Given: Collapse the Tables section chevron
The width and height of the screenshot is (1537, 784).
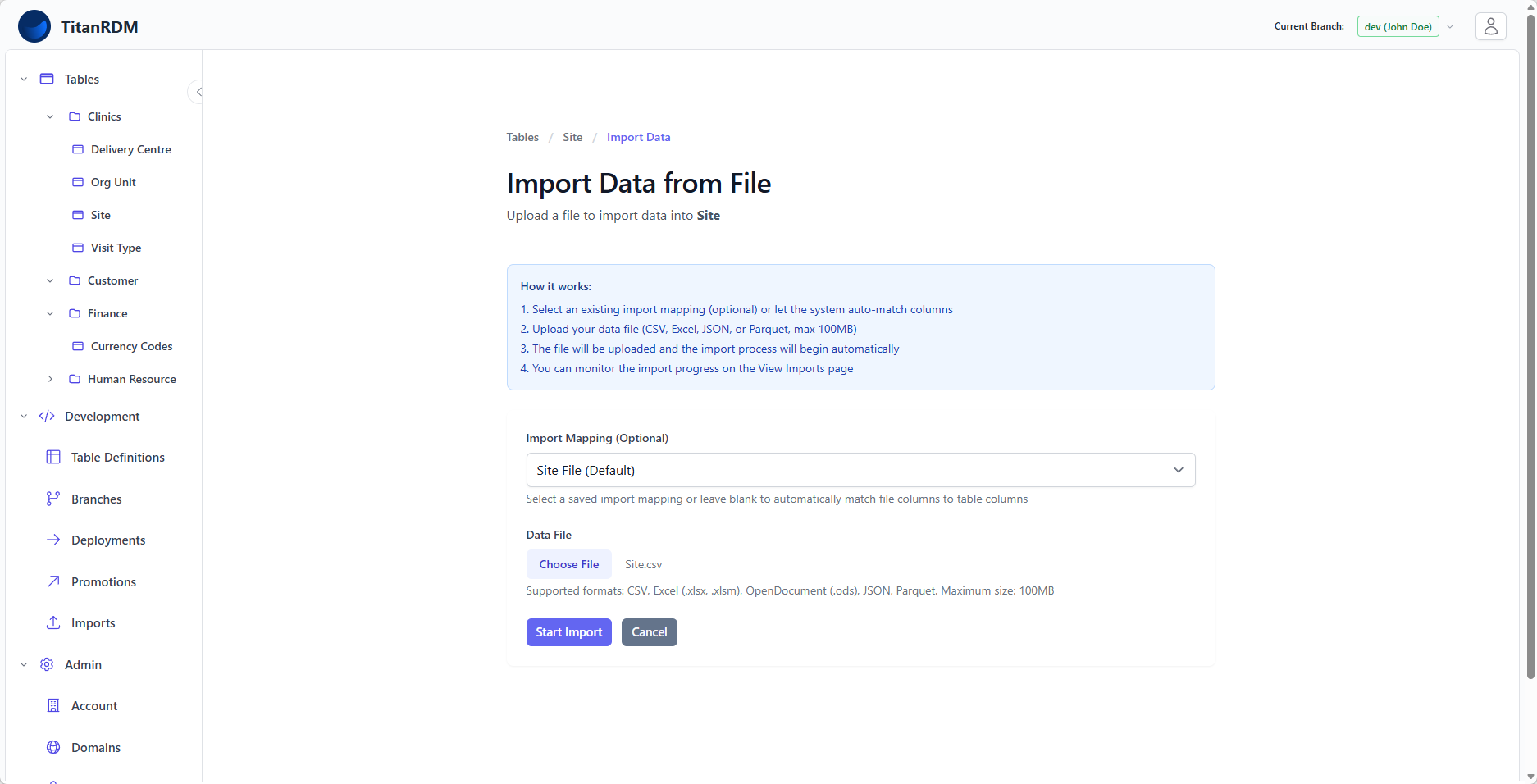Looking at the screenshot, I should point(24,79).
